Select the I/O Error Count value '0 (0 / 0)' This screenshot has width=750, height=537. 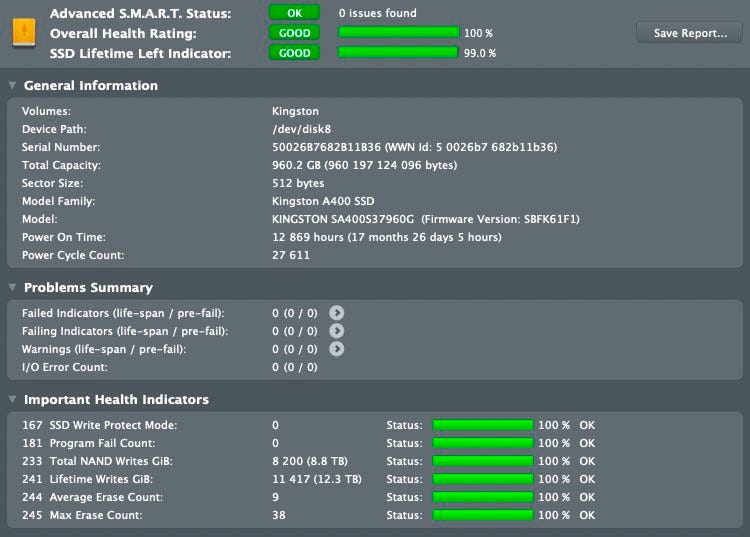295,367
